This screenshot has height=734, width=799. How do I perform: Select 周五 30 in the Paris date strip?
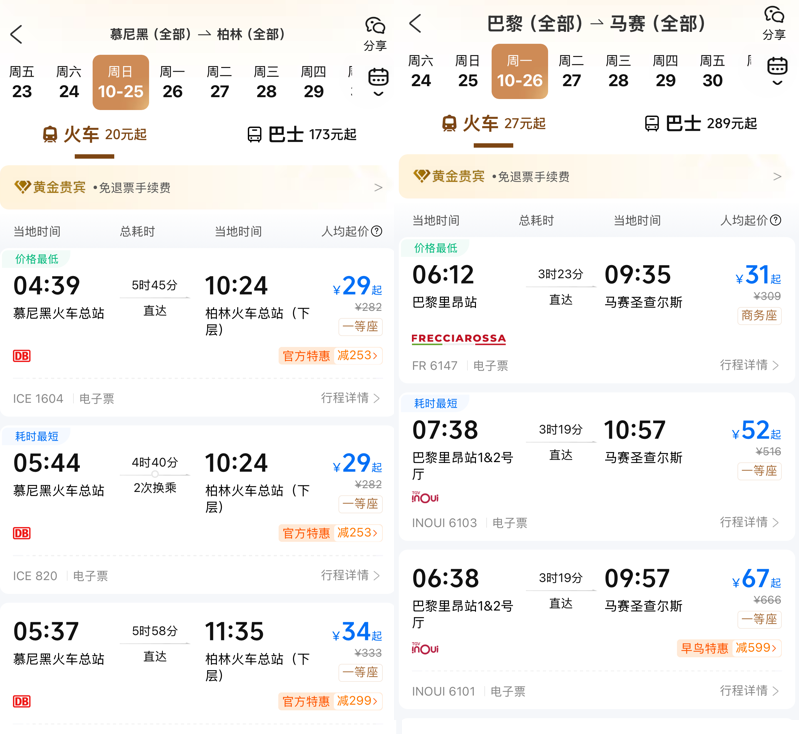[x=712, y=71]
